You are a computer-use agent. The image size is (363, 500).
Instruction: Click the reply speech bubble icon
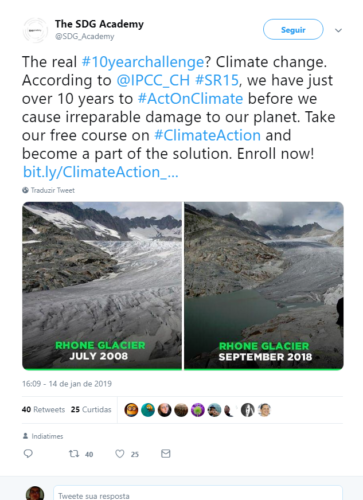point(28,453)
